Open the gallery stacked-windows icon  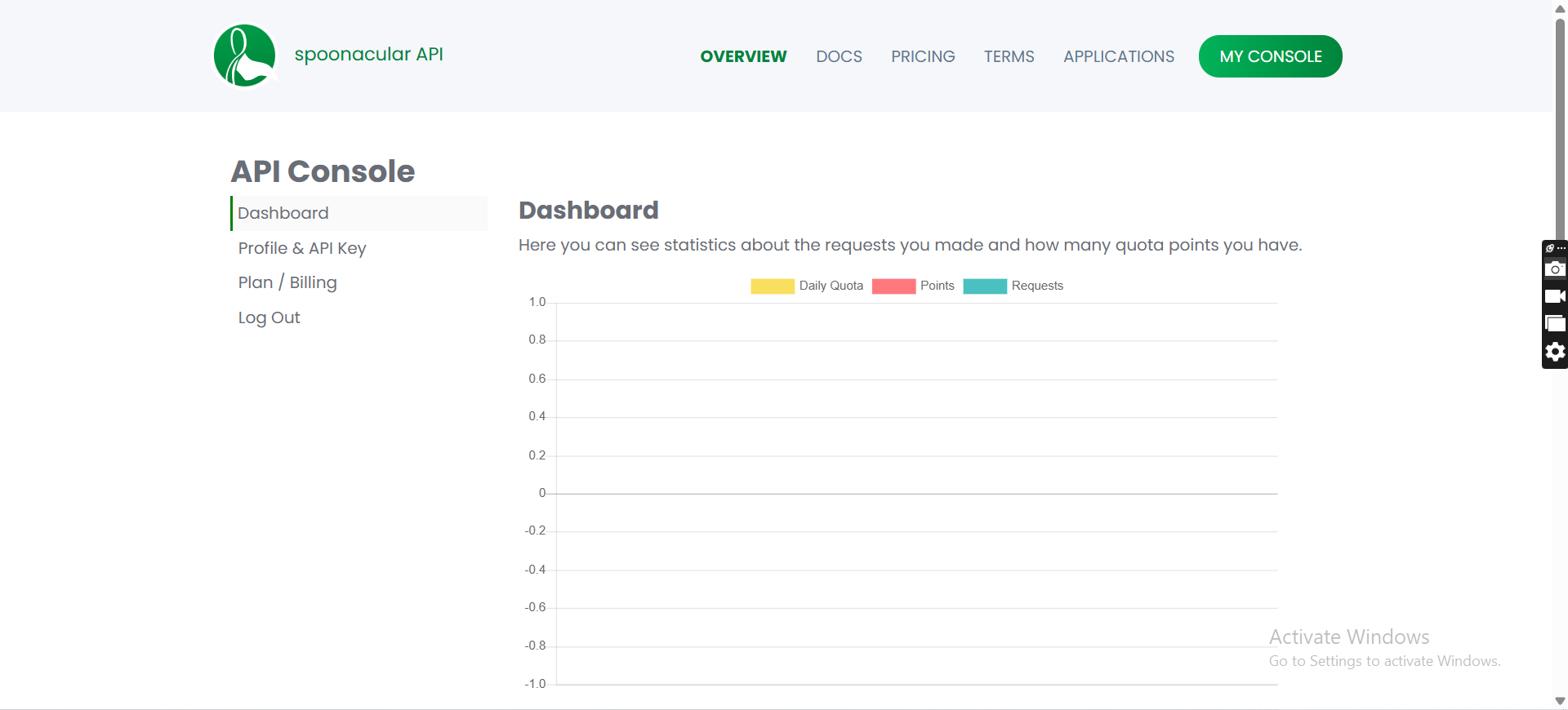point(1555,324)
